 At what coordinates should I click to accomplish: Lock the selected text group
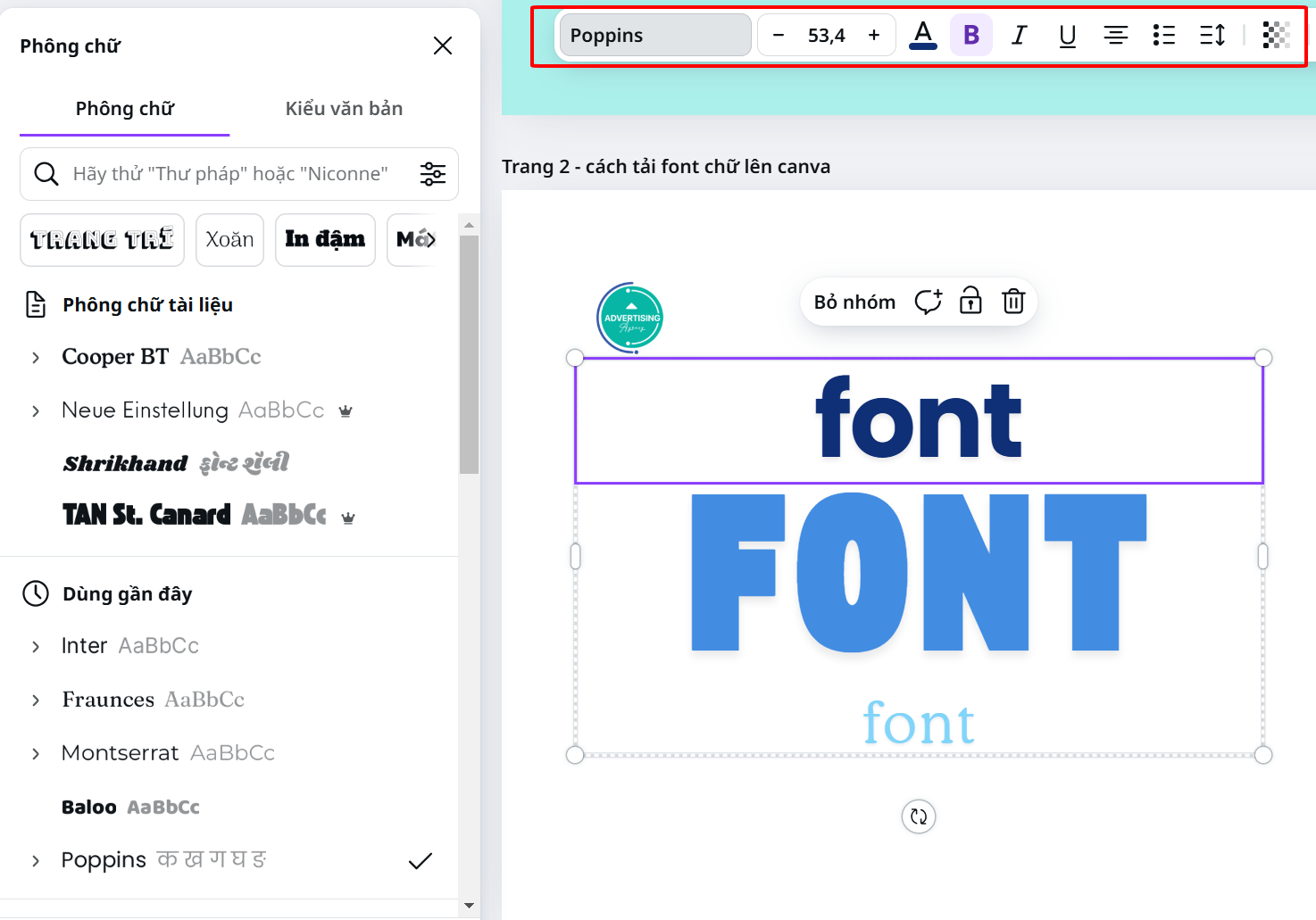(x=970, y=302)
